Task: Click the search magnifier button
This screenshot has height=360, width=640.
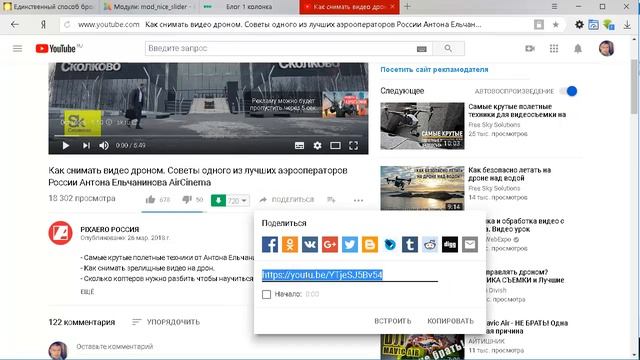Action: (448, 49)
